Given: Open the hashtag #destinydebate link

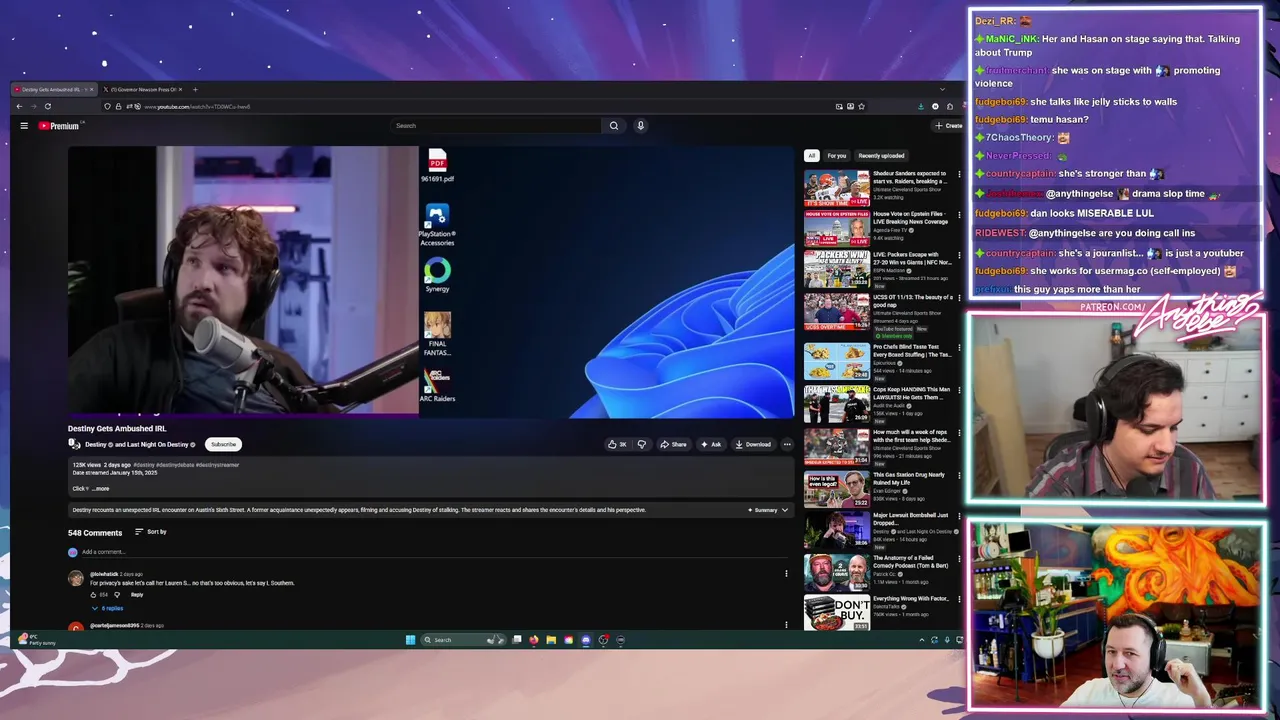Looking at the screenshot, I should point(175,465).
